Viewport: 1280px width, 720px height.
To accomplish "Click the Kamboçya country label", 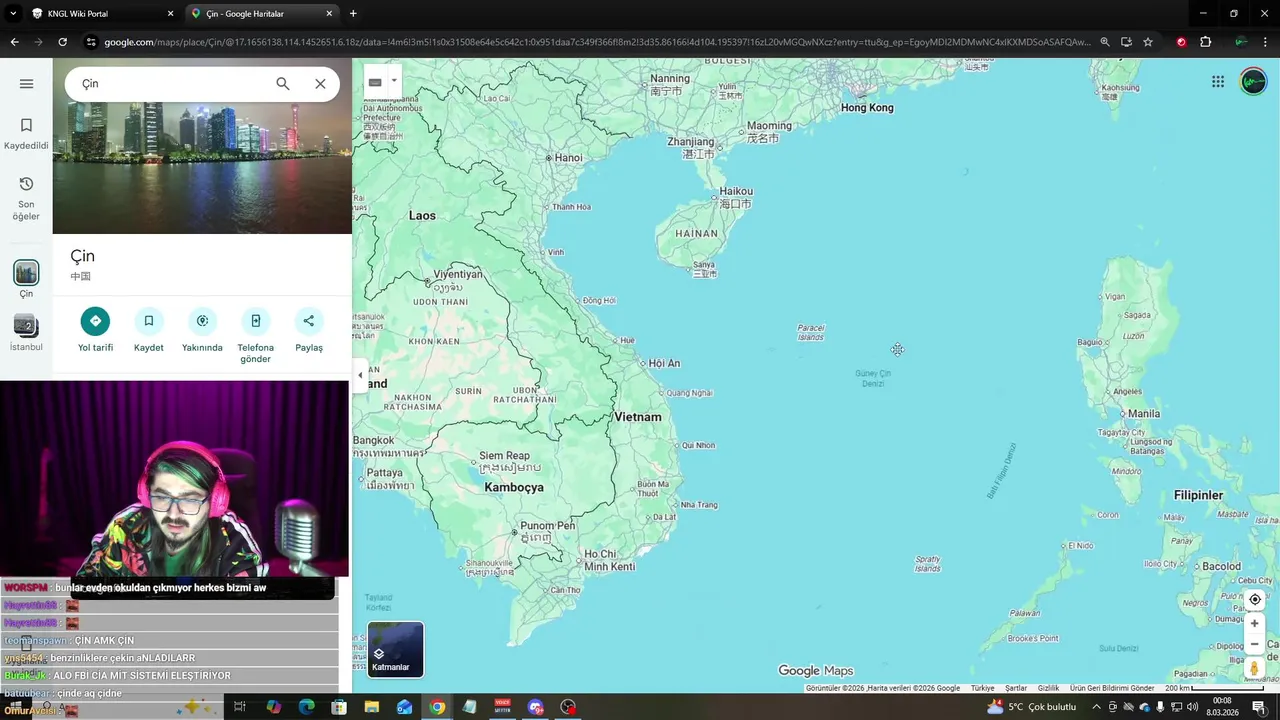I will [514, 488].
